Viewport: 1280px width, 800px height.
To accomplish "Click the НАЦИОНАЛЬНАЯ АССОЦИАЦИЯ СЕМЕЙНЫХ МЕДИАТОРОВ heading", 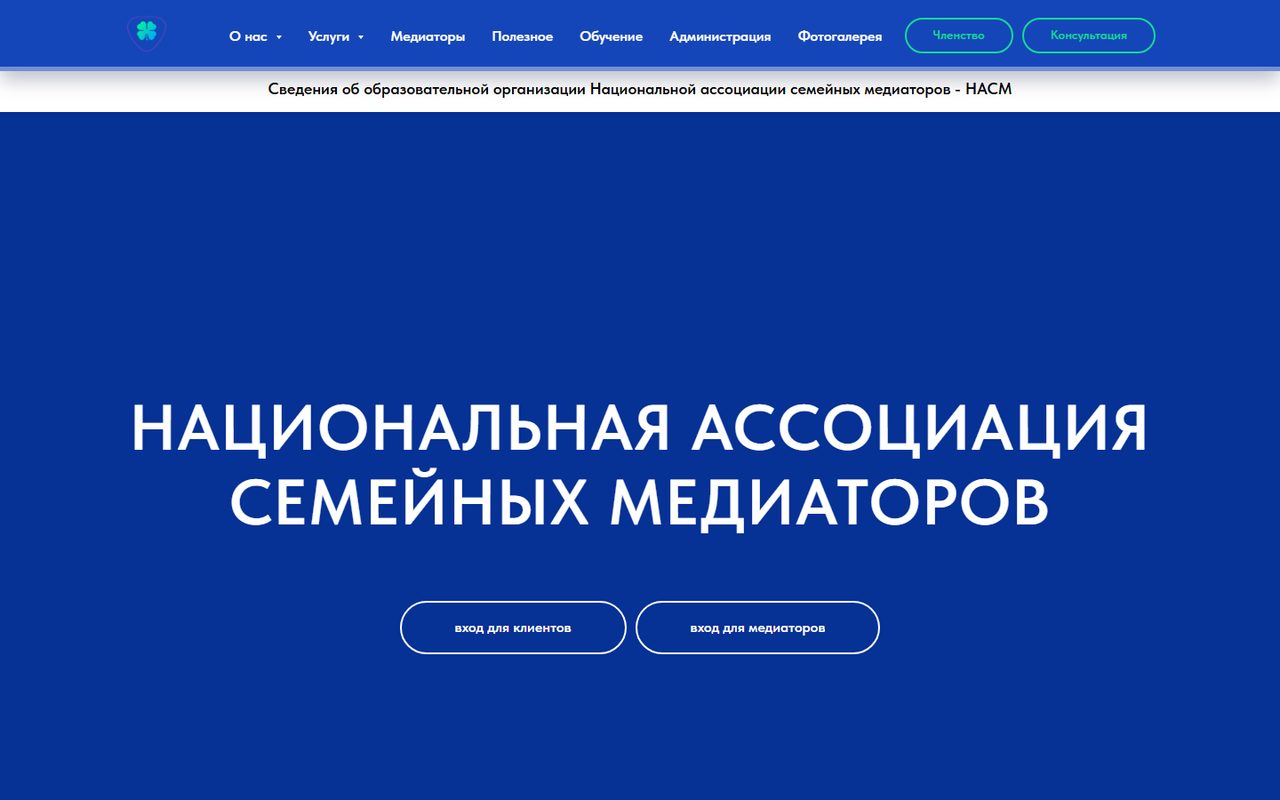I will click(640, 465).
